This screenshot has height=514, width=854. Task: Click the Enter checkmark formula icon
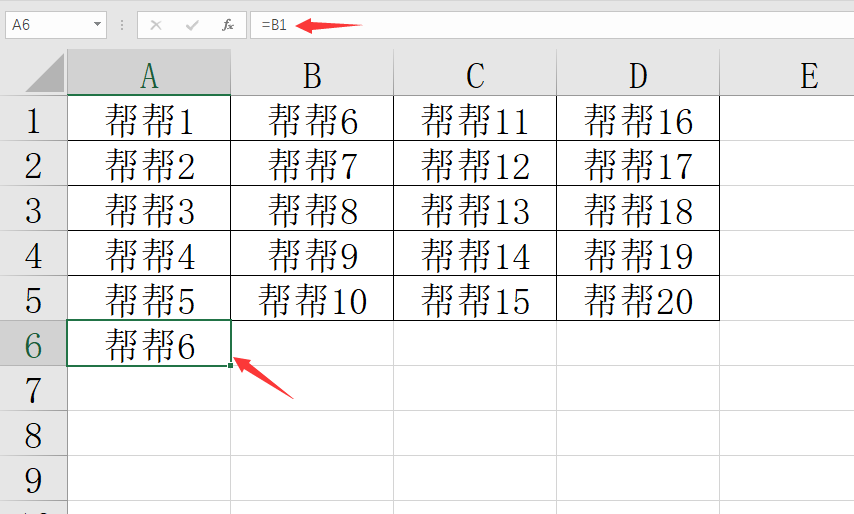click(192, 25)
